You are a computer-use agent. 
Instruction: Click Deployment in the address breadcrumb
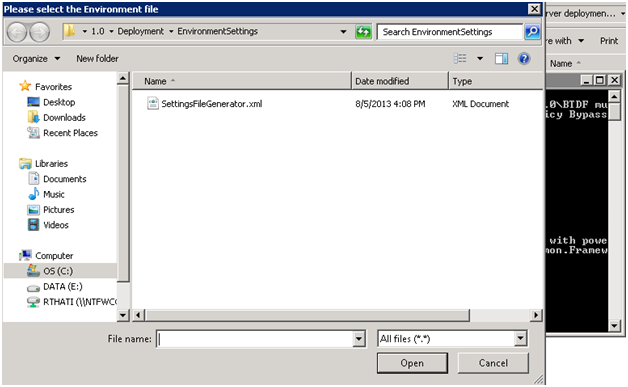[x=140, y=31]
